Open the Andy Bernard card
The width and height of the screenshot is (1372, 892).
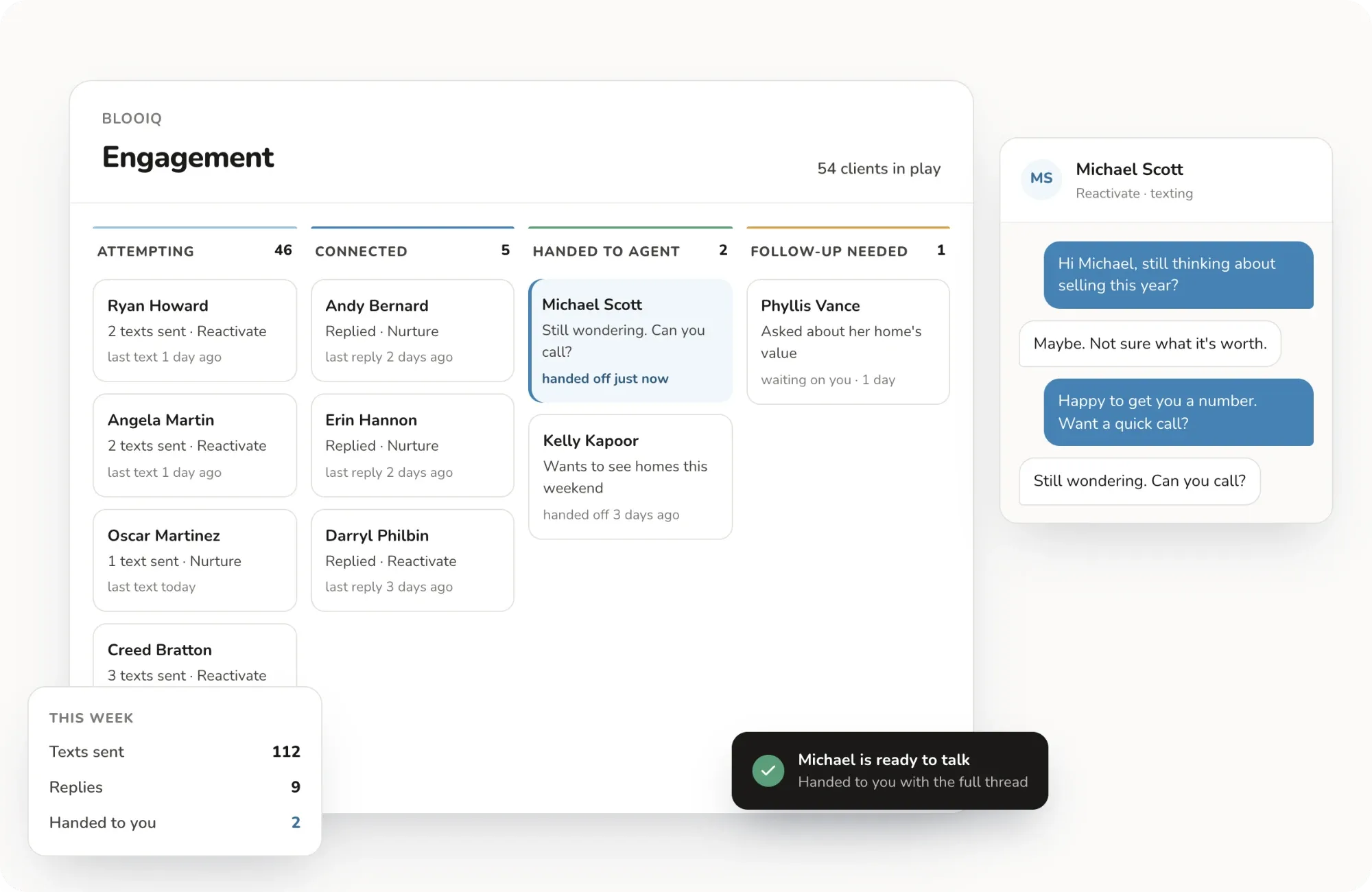click(412, 330)
